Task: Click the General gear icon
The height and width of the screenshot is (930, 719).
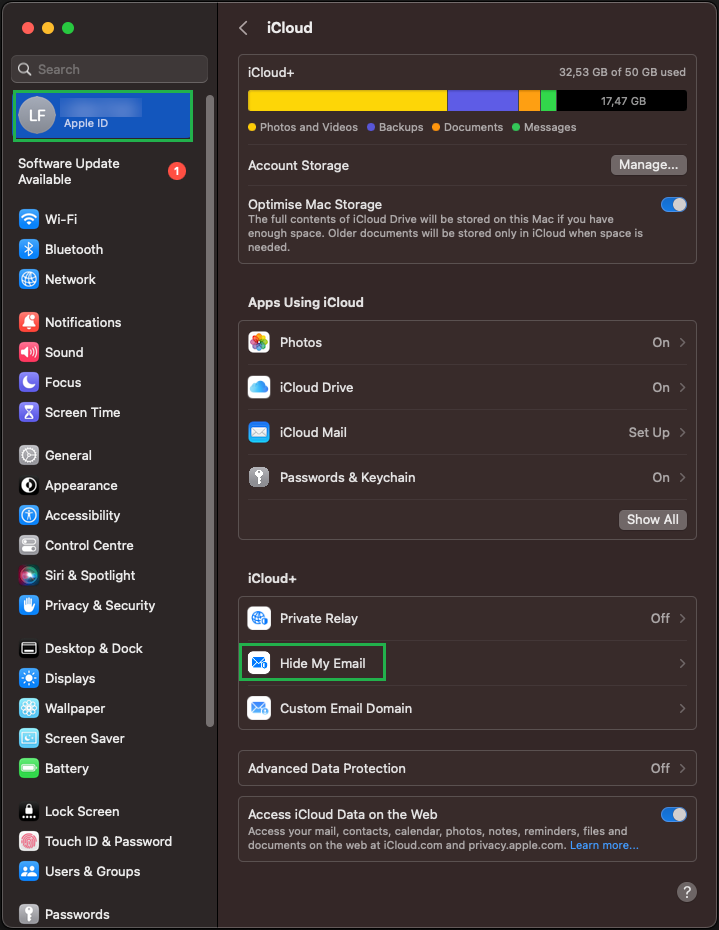Action: pos(28,456)
